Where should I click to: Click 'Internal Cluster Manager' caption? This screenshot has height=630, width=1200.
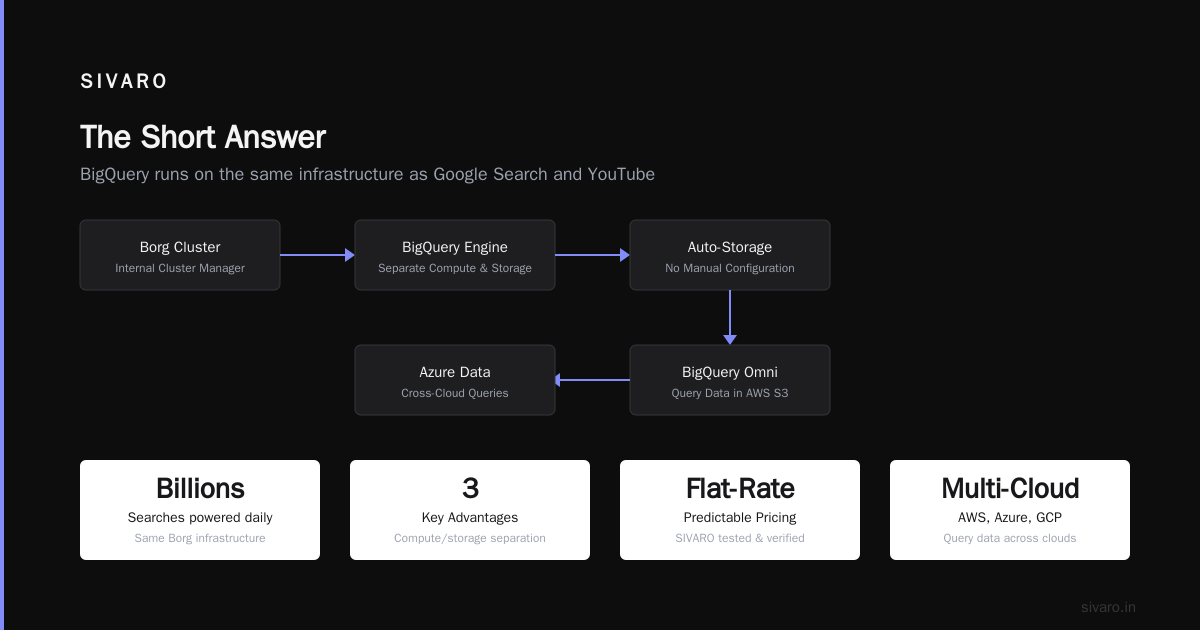[180, 268]
